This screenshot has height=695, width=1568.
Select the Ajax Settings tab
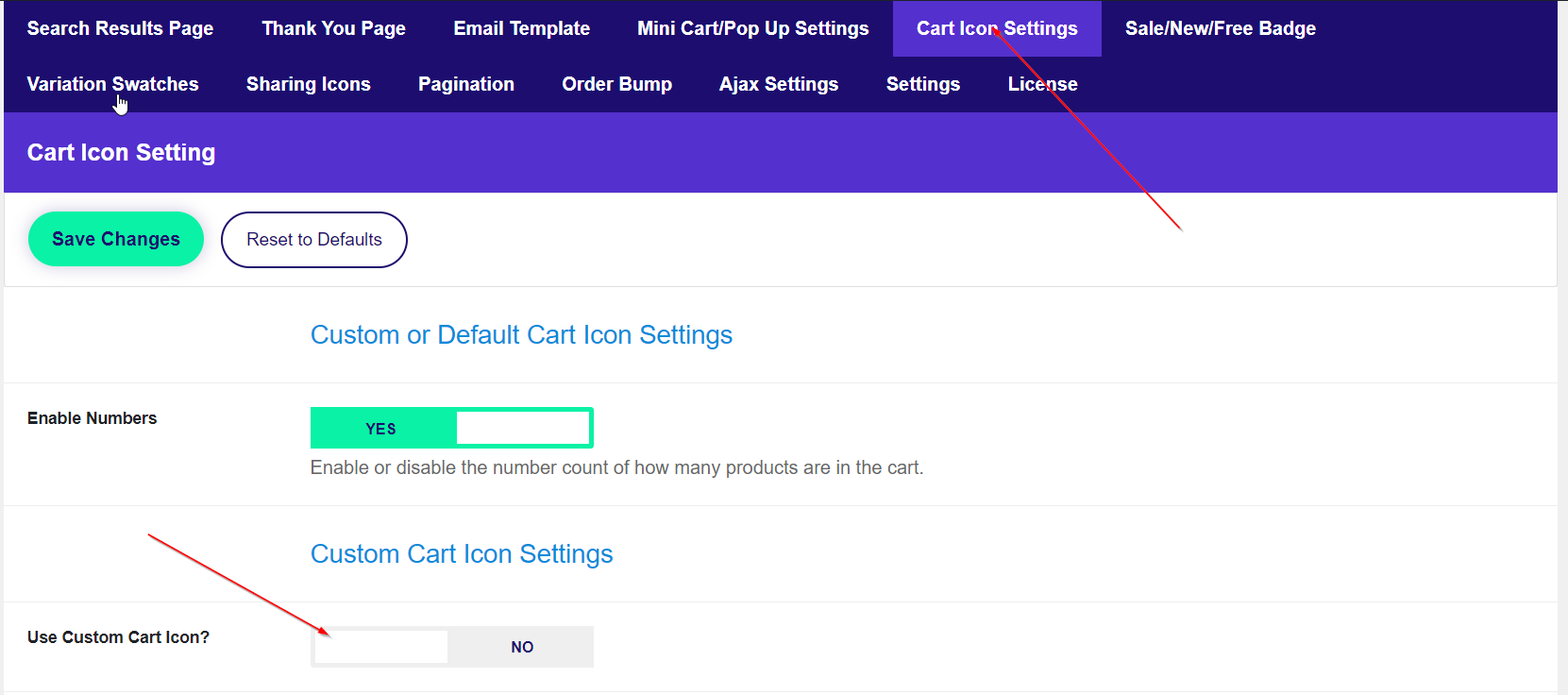pos(778,84)
